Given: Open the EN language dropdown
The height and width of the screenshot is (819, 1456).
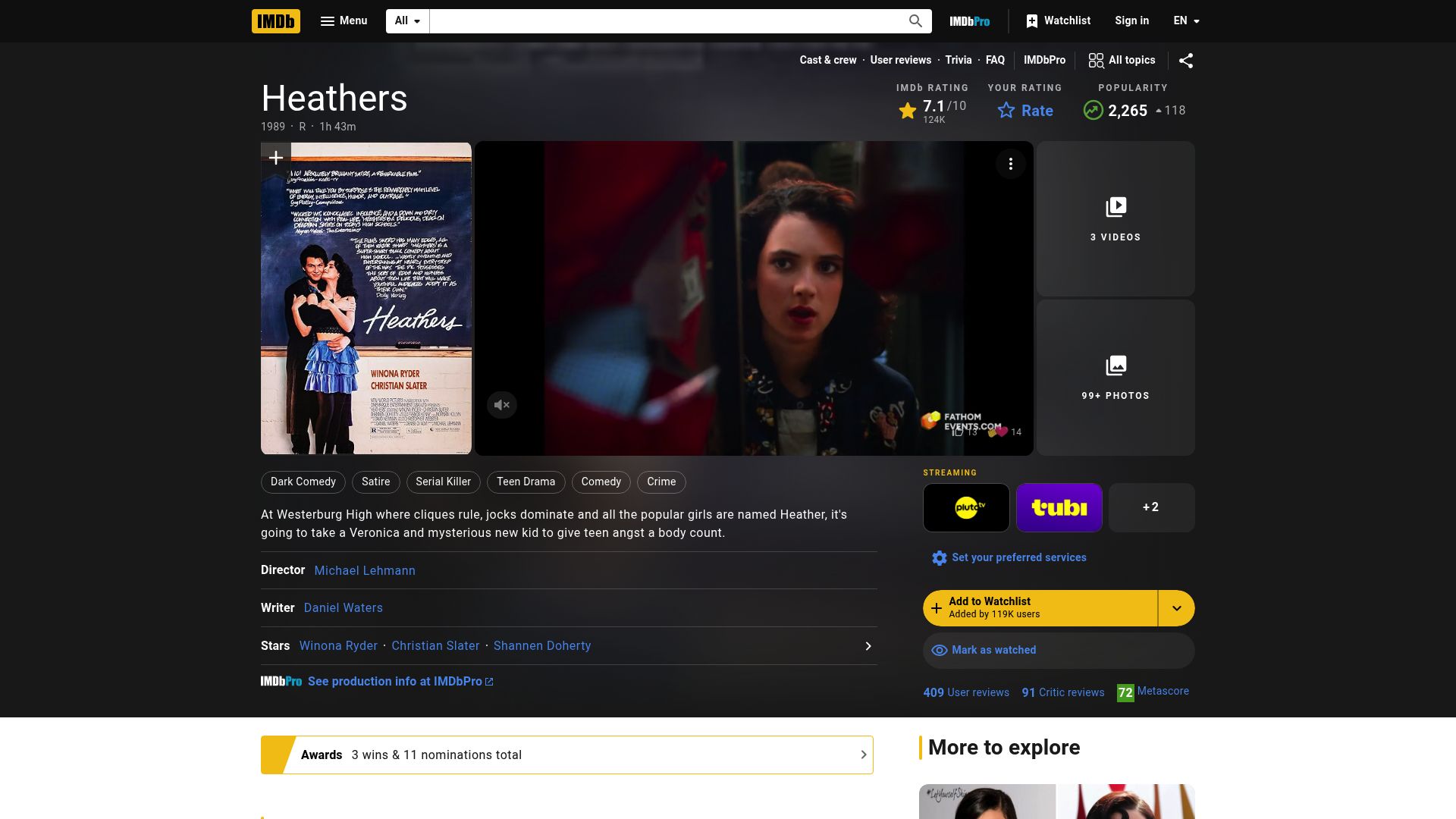Looking at the screenshot, I should [x=1186, y=21].
